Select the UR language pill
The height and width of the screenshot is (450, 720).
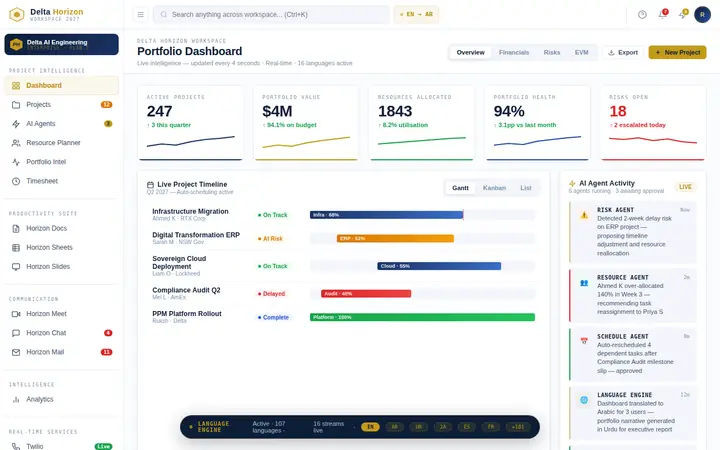[418, 427]
